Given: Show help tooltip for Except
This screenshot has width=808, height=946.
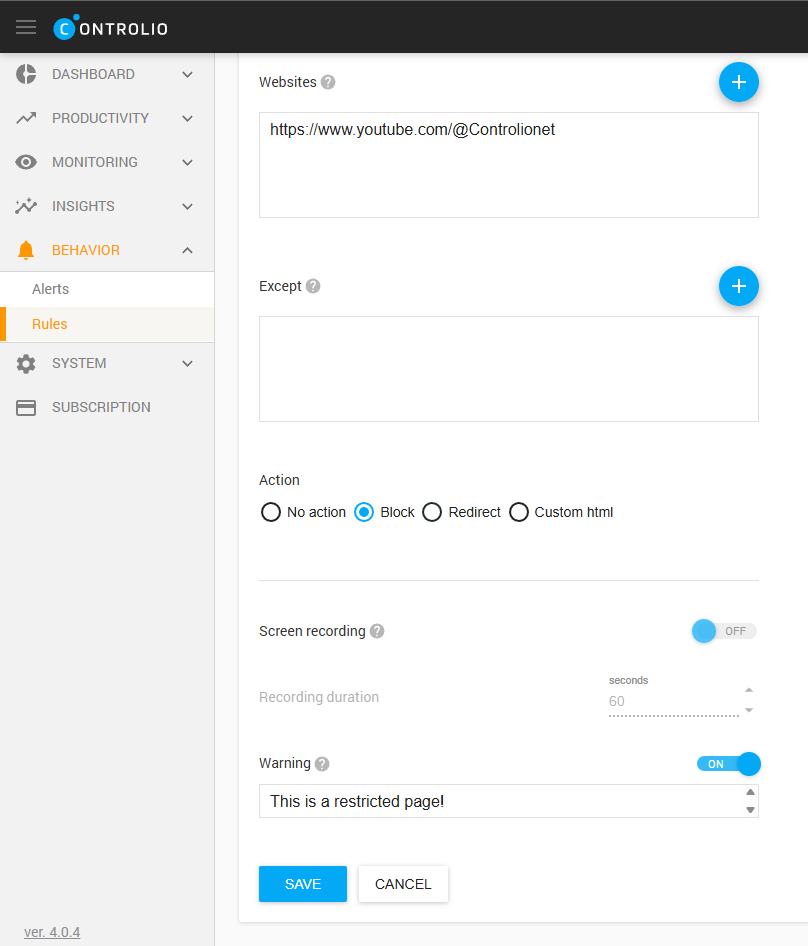Looking at the screenshot, I should [x=313, y=286].
